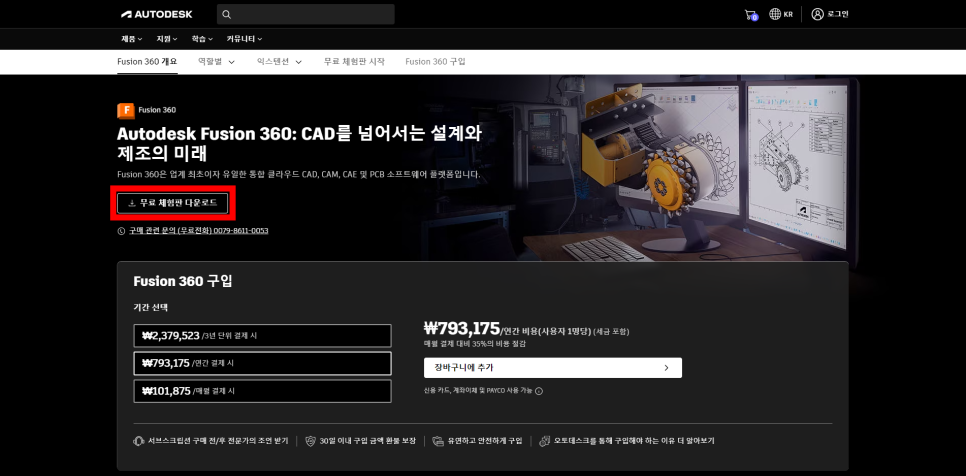Click the search magnifier icon
966x476 pixels.
click(227, 14)
